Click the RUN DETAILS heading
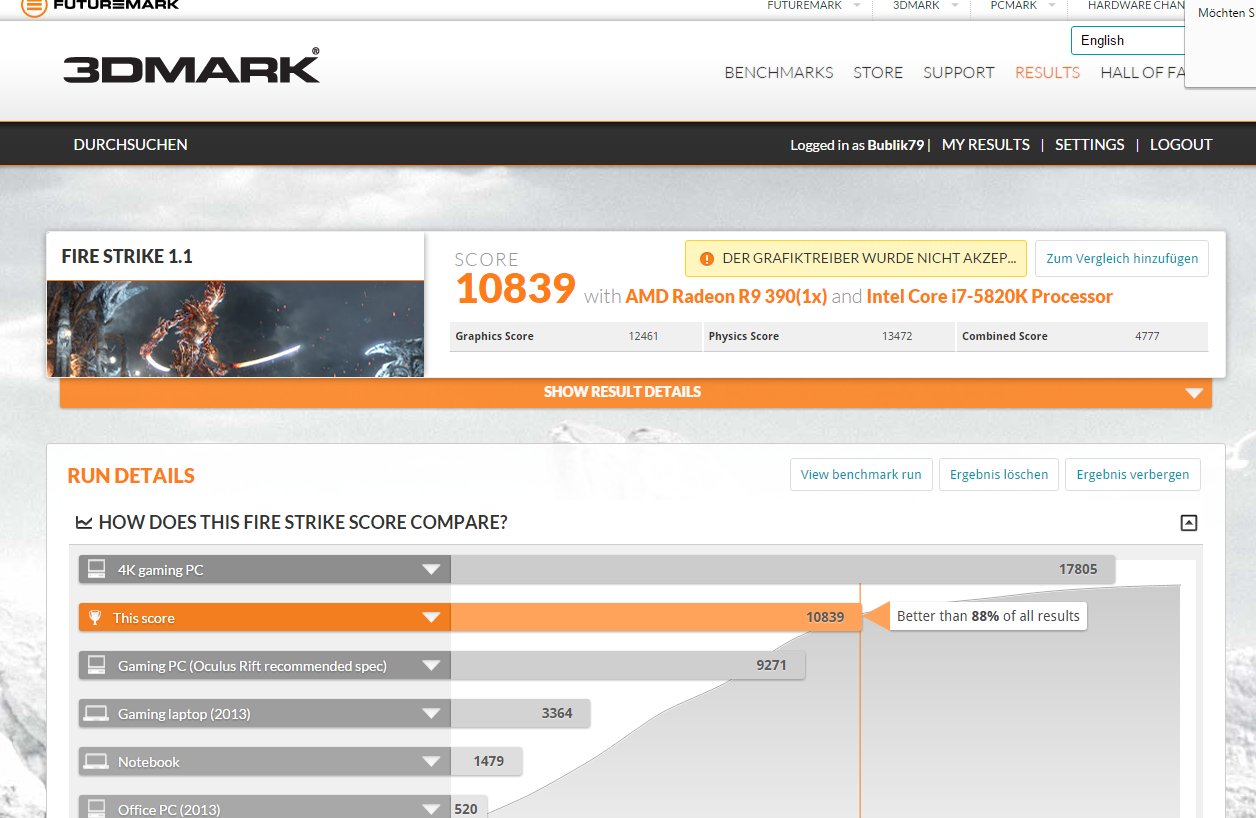The height and width of the screenshot is (818, 1256). (x=131, y=476)
